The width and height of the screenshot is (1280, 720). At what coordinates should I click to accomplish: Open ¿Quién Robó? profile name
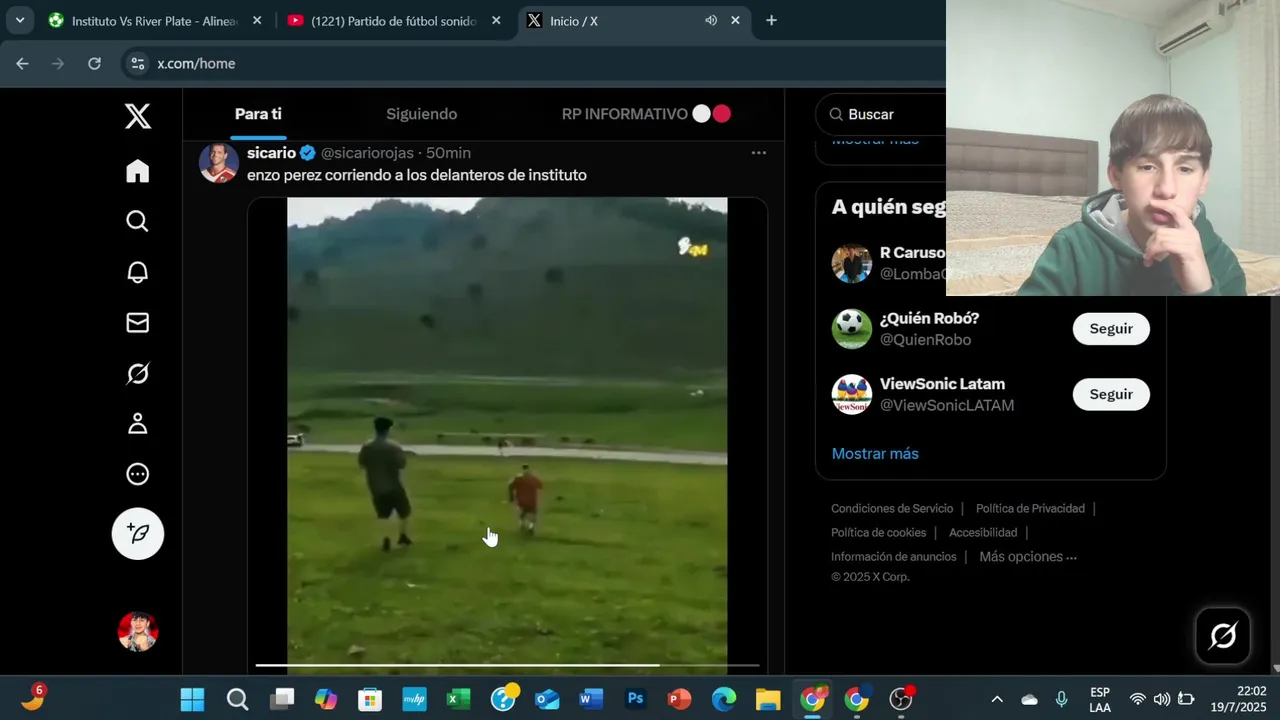[929, 318]
